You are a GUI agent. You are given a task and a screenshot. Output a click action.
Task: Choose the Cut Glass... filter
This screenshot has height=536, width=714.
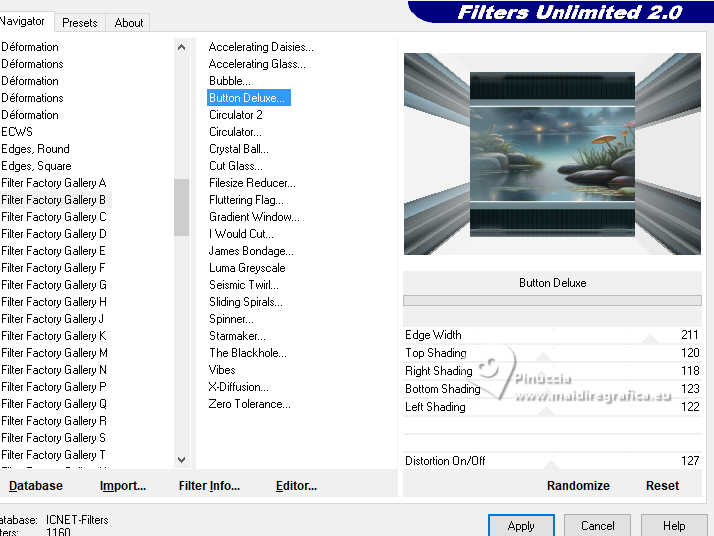click(x=235, y=166)
